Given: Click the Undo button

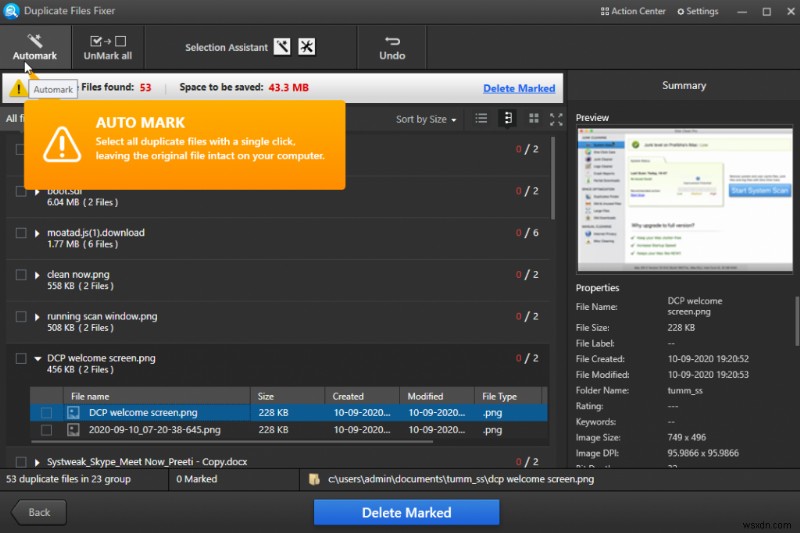Looking at the screenshot, I should point(392,47).
